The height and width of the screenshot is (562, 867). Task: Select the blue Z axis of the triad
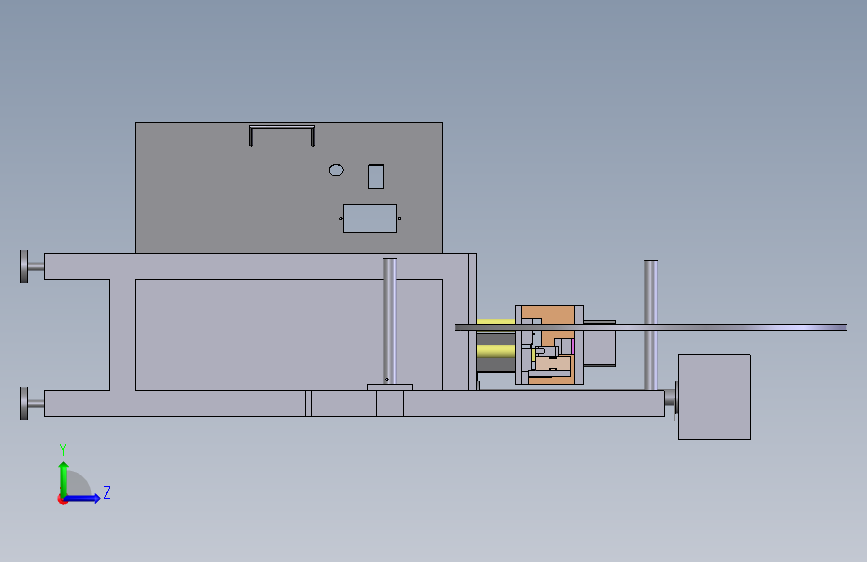coord(83,498)
